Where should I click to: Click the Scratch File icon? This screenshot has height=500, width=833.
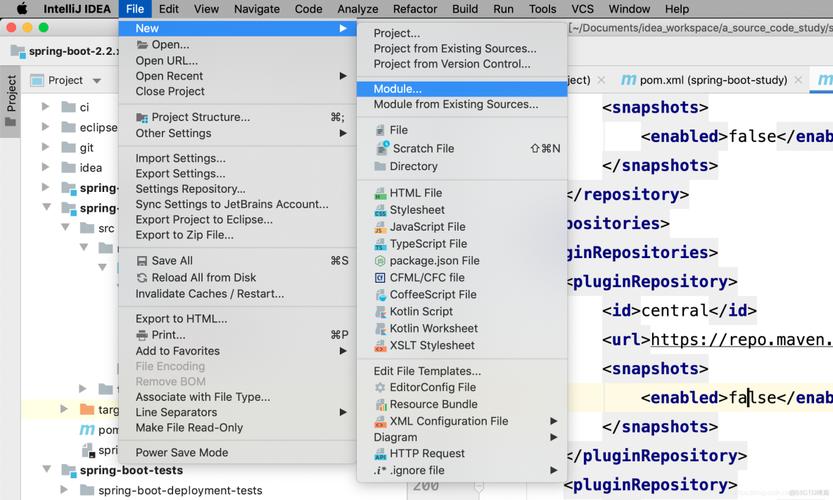(x=382, y=148)
